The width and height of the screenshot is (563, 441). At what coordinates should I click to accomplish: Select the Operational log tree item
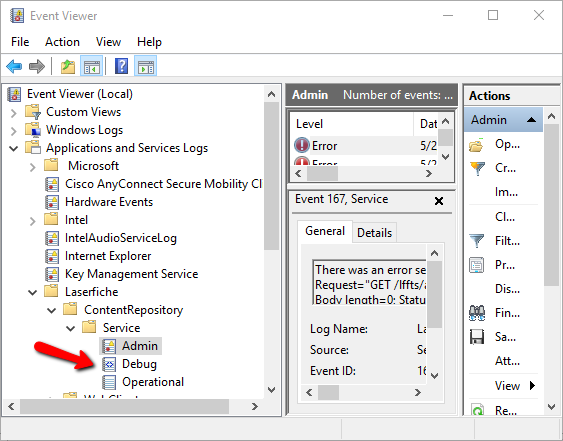[153, 382]
